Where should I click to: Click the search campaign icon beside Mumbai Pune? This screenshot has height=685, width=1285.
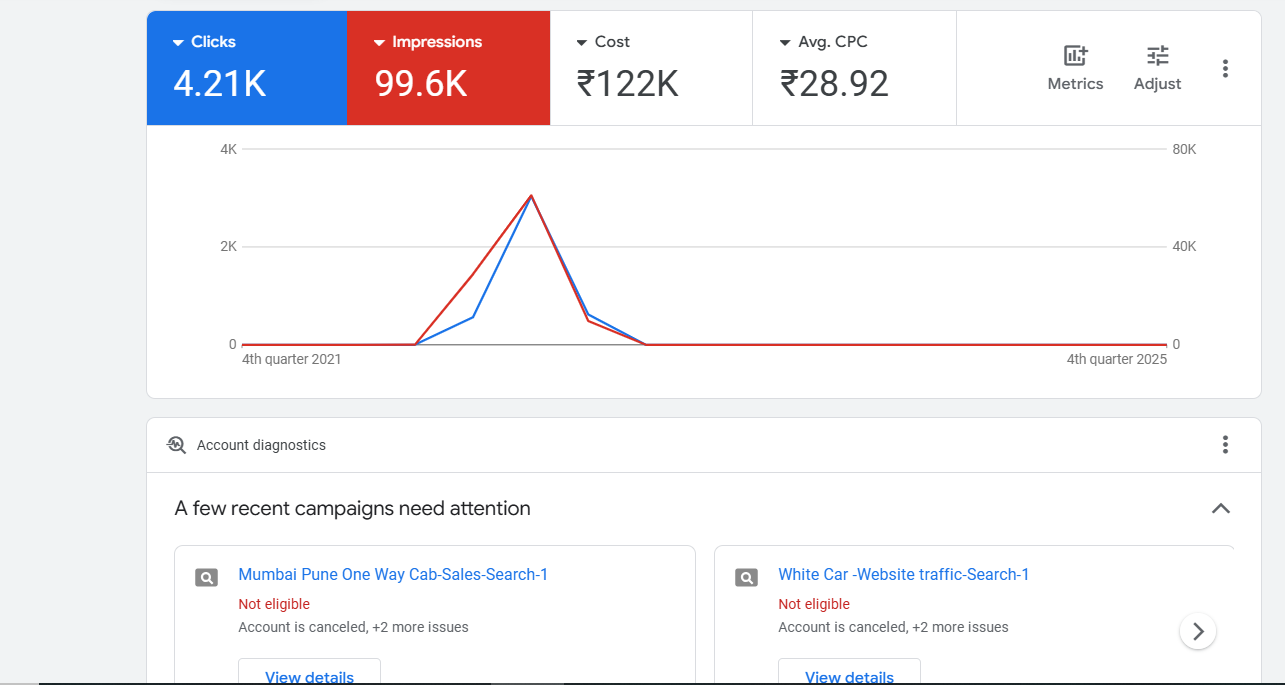click(206, 577)
